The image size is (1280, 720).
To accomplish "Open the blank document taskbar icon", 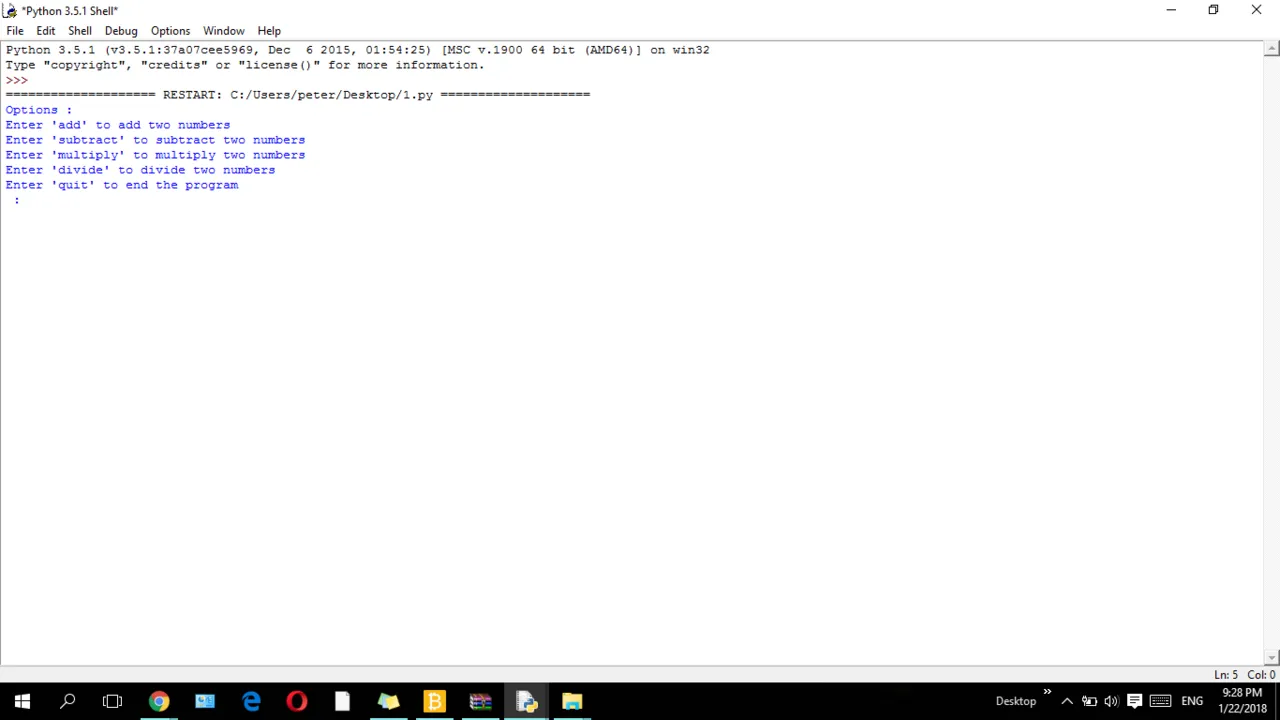I will tap(343, 701).
